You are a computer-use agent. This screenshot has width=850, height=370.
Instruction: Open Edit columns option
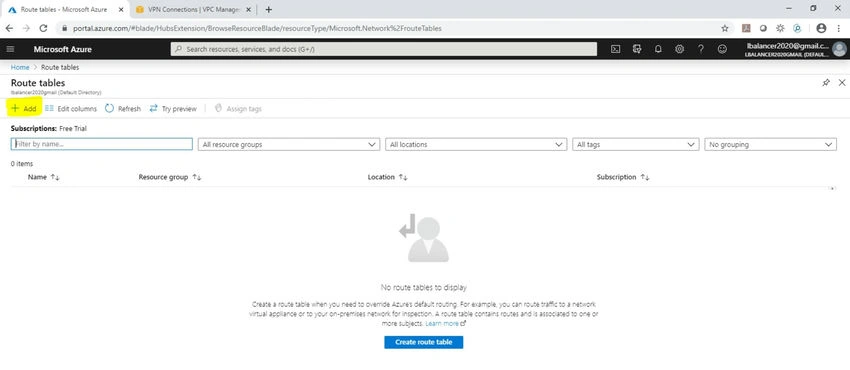click(x=70, y=108)
